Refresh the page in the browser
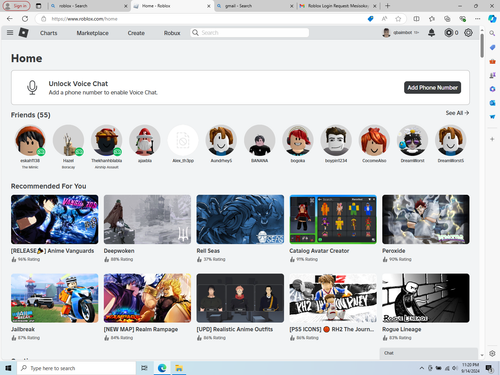 [x=25, y=19]
